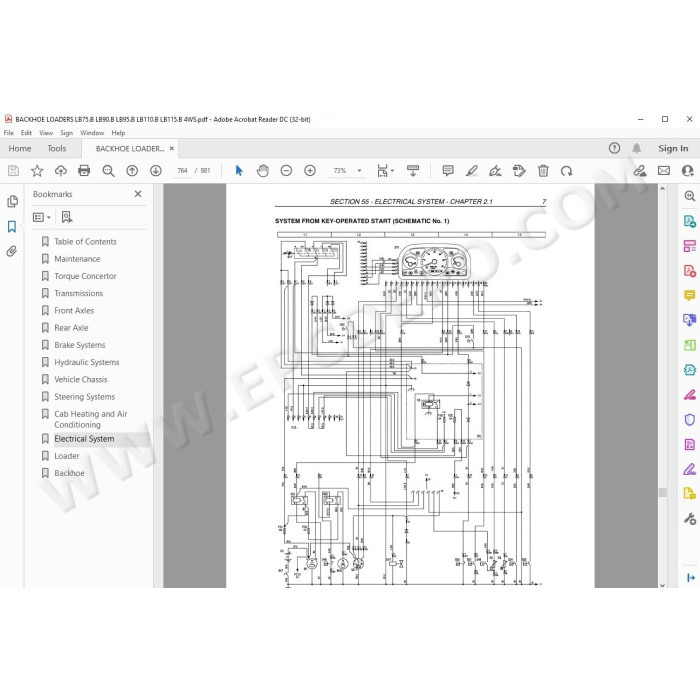Image resolution: width=700 pixels, height=700 pixels.
Task: Add the document to starred files
Action: pos(37,171)
